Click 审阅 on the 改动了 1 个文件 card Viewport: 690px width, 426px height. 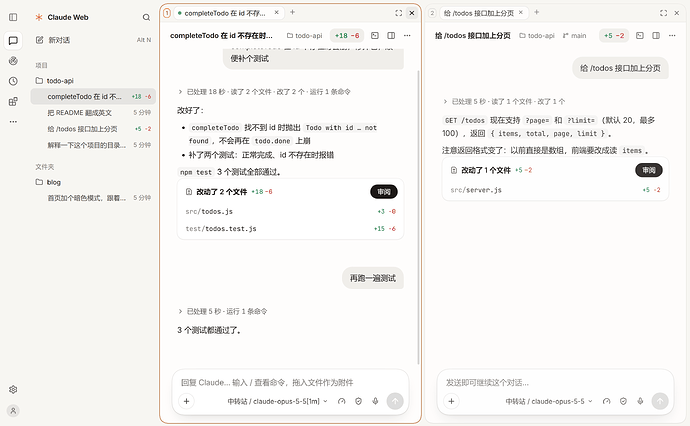coord(649,170)
